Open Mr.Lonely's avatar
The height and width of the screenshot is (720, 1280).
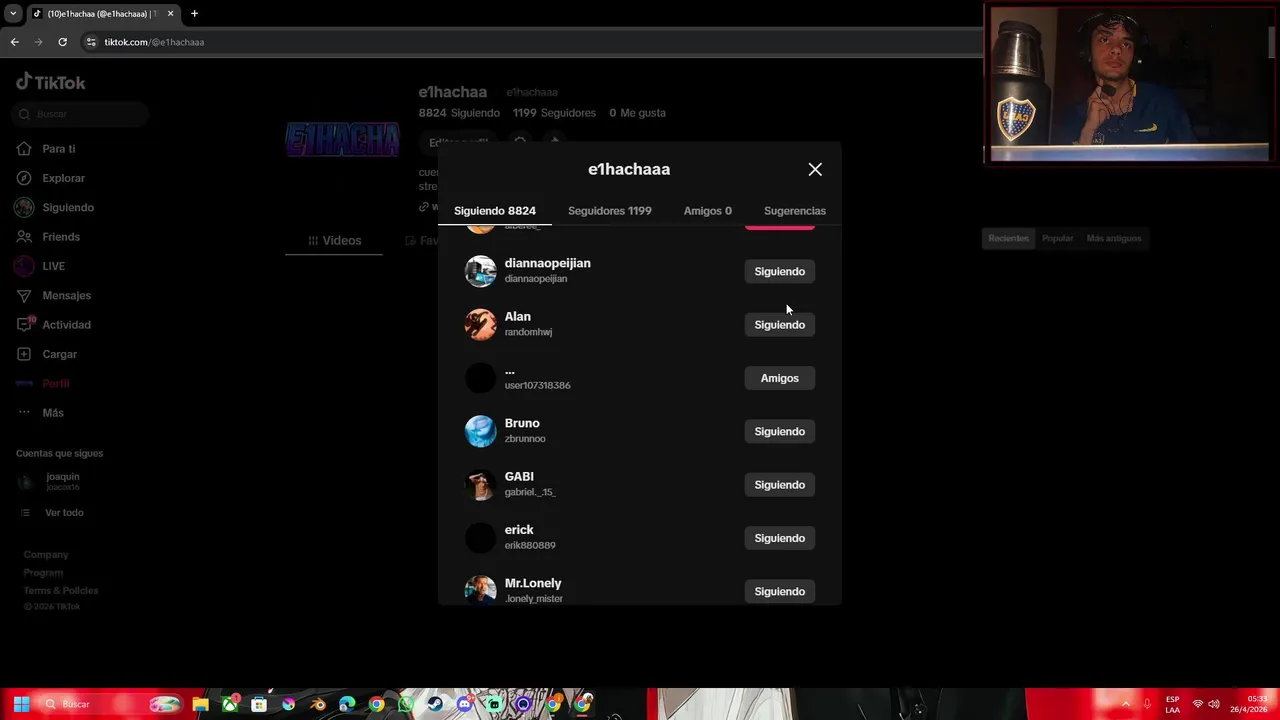point(480,591)
